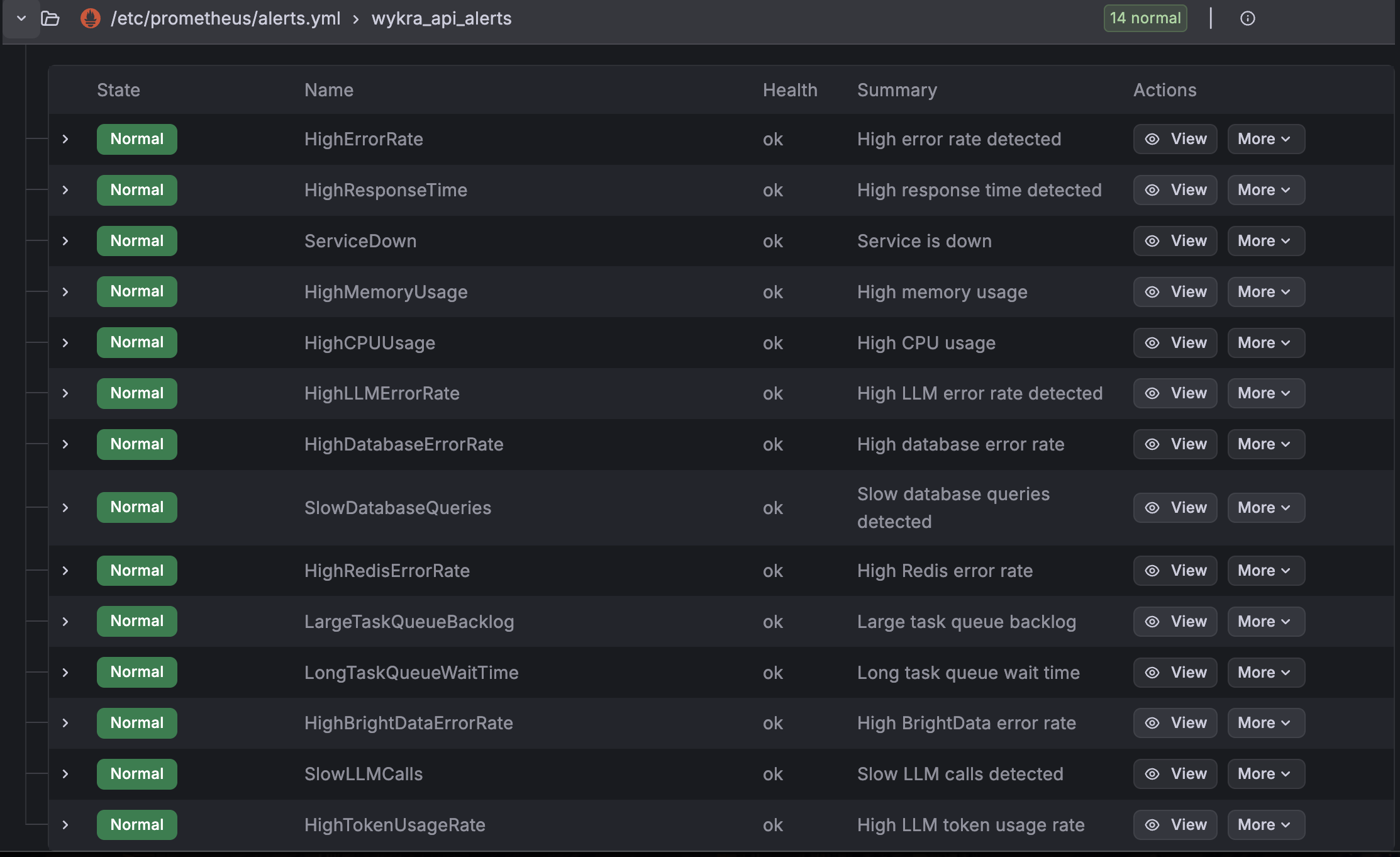Click the 14 normal status badge

pos(1145,18)
